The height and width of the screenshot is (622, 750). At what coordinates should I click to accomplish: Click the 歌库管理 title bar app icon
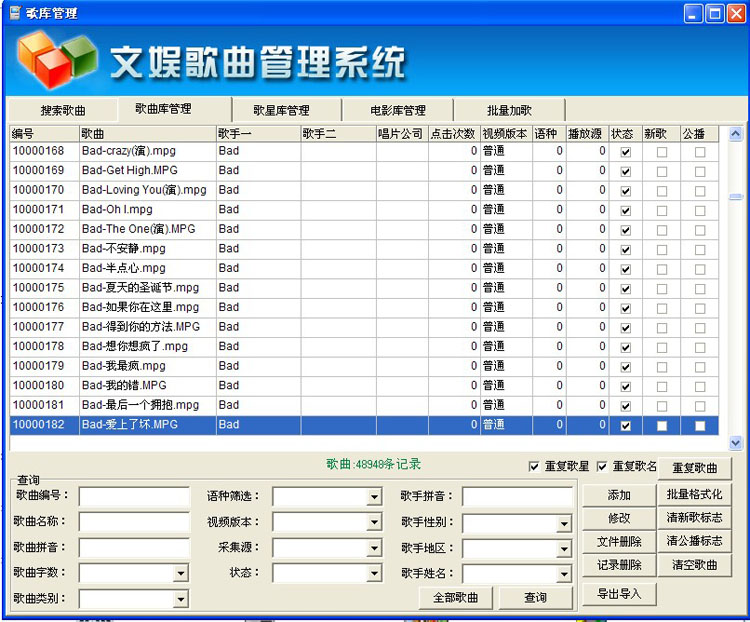coord(15,13)
